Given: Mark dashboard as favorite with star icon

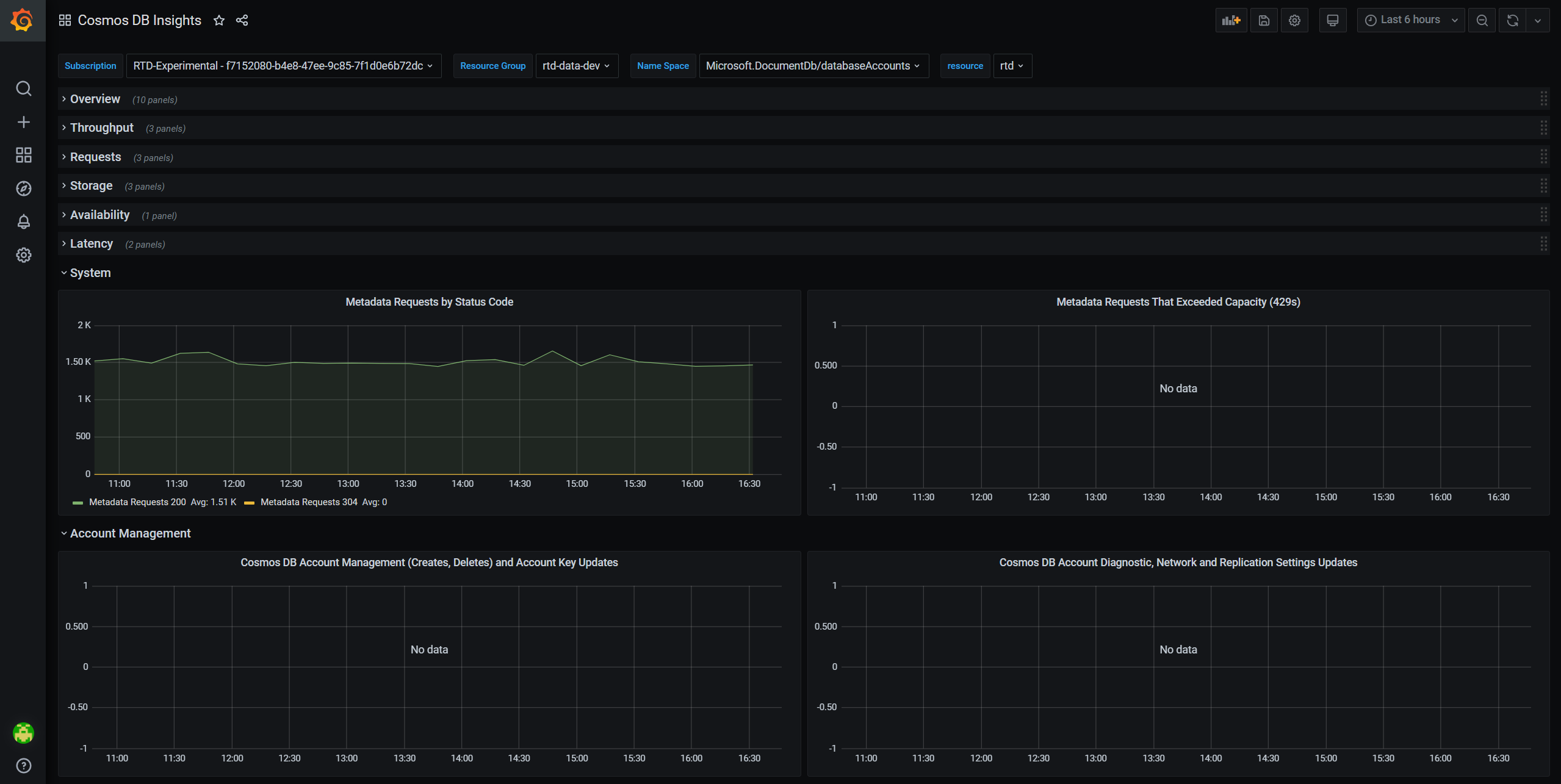Looking at the screenshot, I should click(219, 20).
